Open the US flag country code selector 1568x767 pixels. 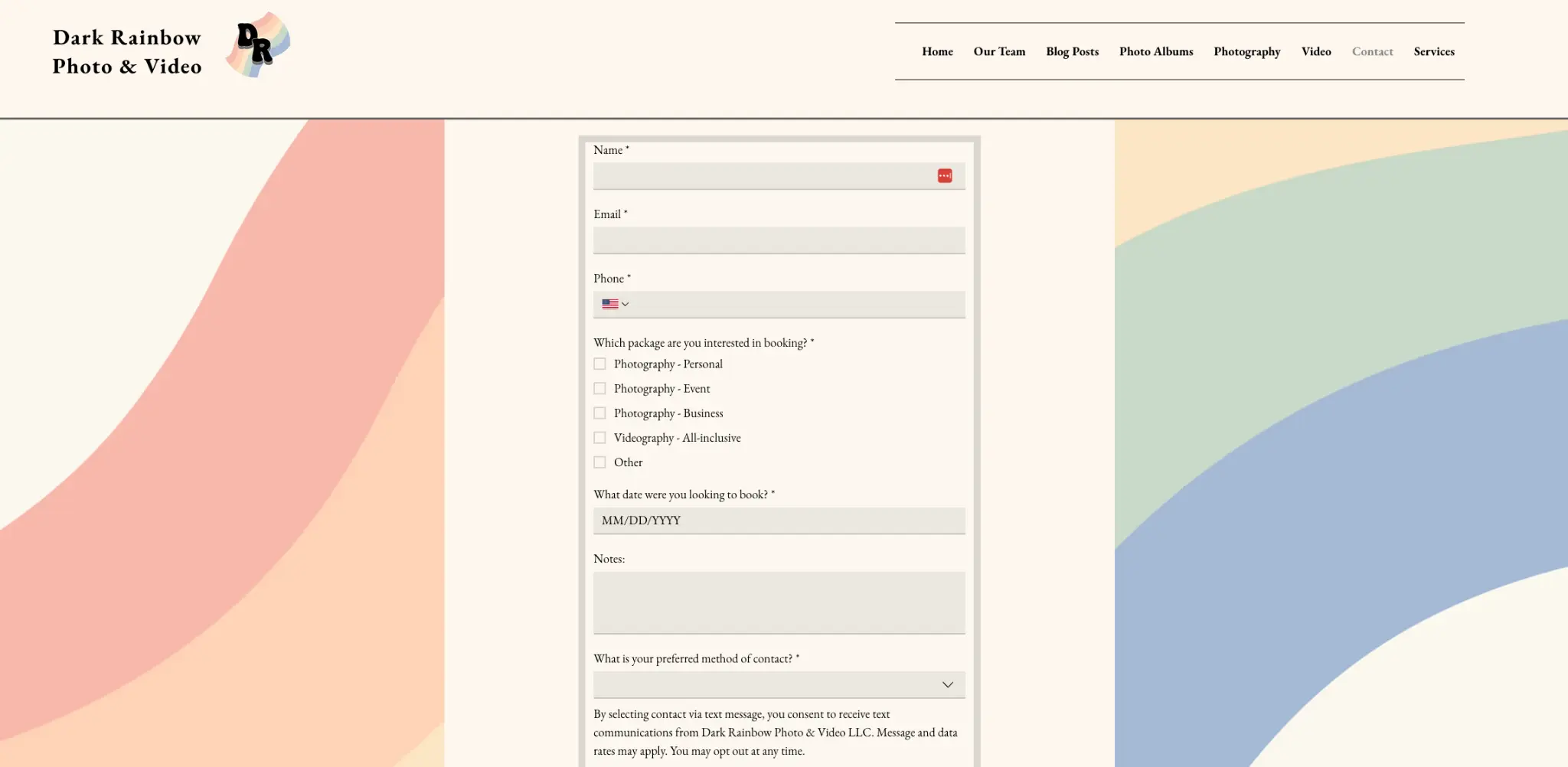(615, 304)
